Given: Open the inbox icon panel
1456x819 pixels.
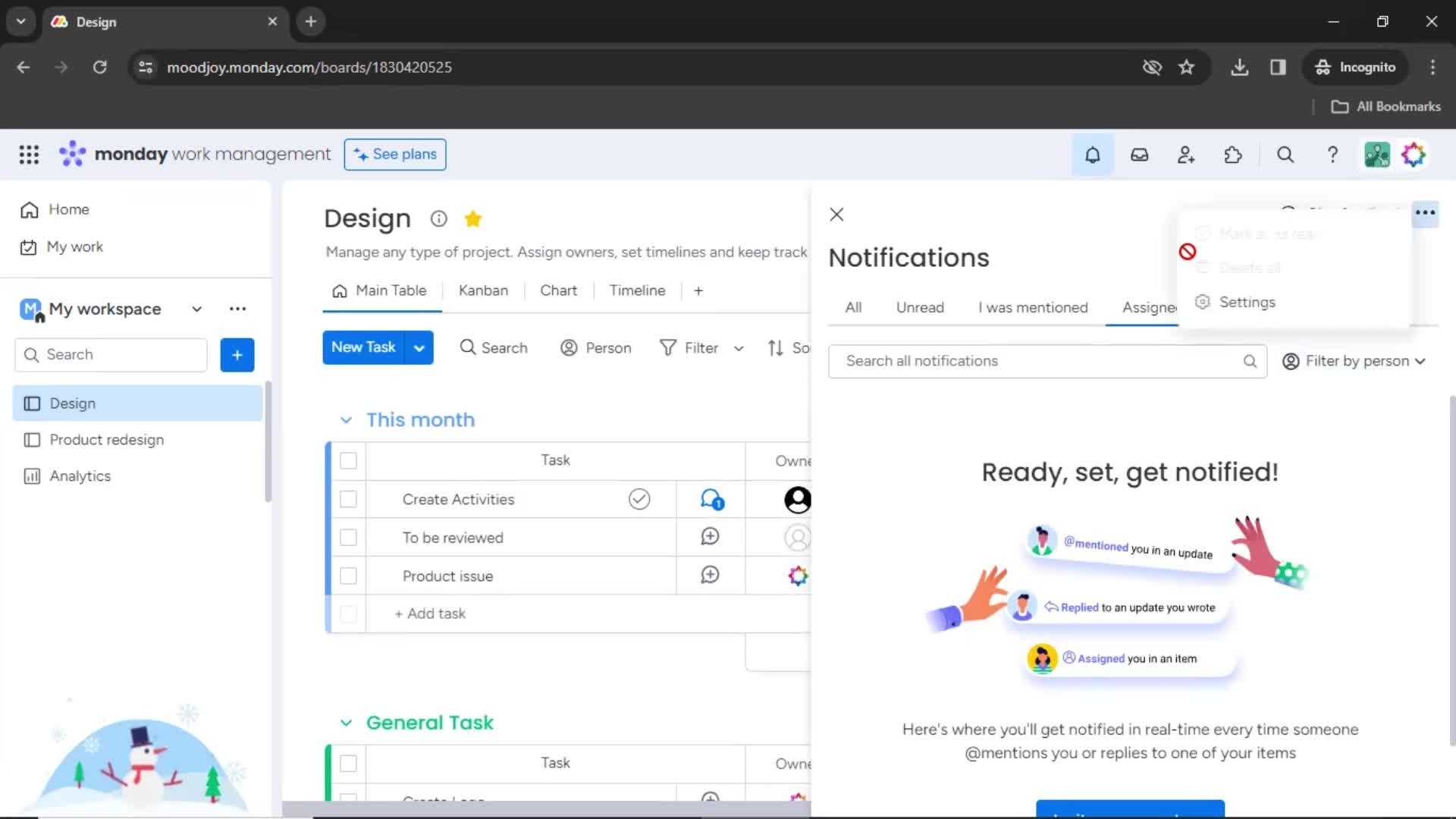Looking at the screenshot, I should tap(1139, 155).
